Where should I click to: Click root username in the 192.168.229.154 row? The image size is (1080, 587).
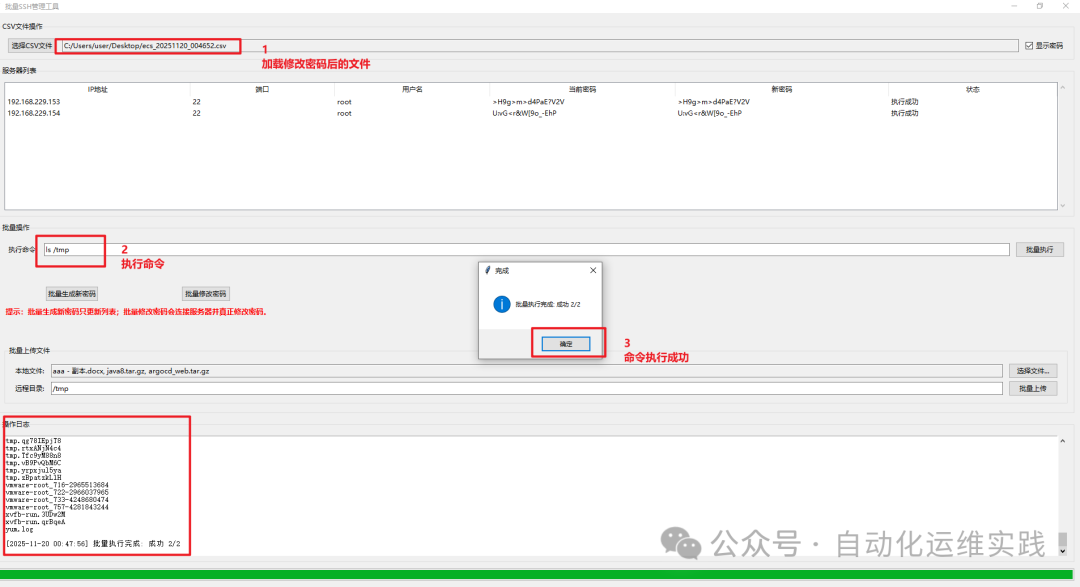click(344, 113)
